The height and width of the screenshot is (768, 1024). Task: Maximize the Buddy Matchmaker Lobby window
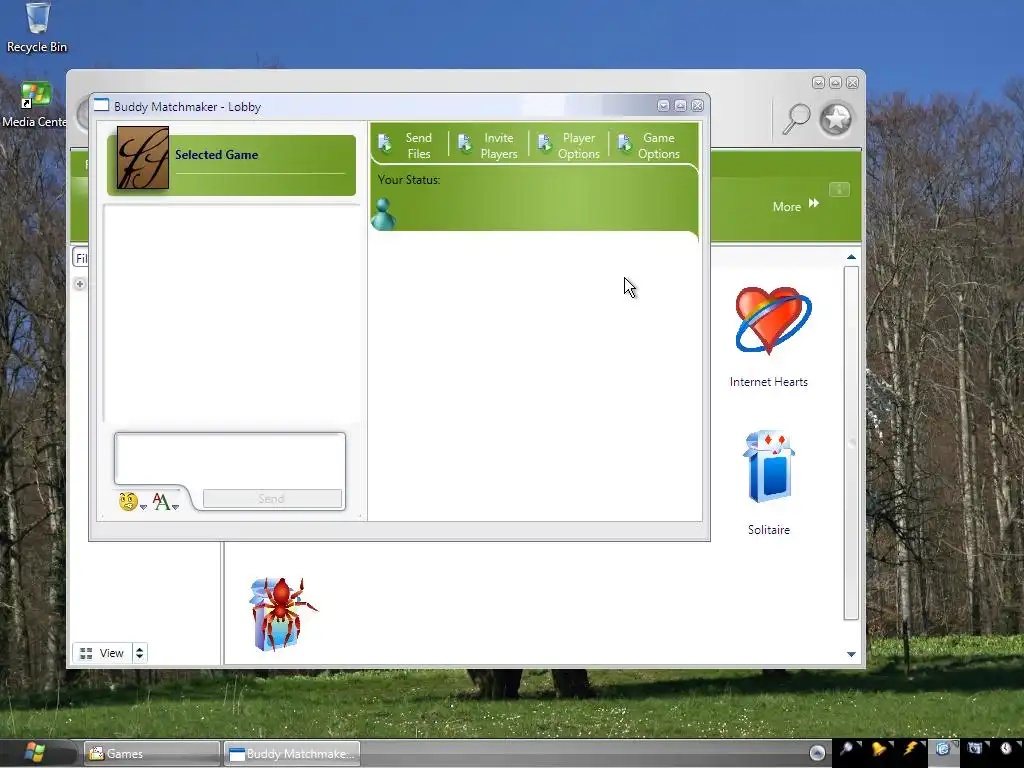point(680,105)
